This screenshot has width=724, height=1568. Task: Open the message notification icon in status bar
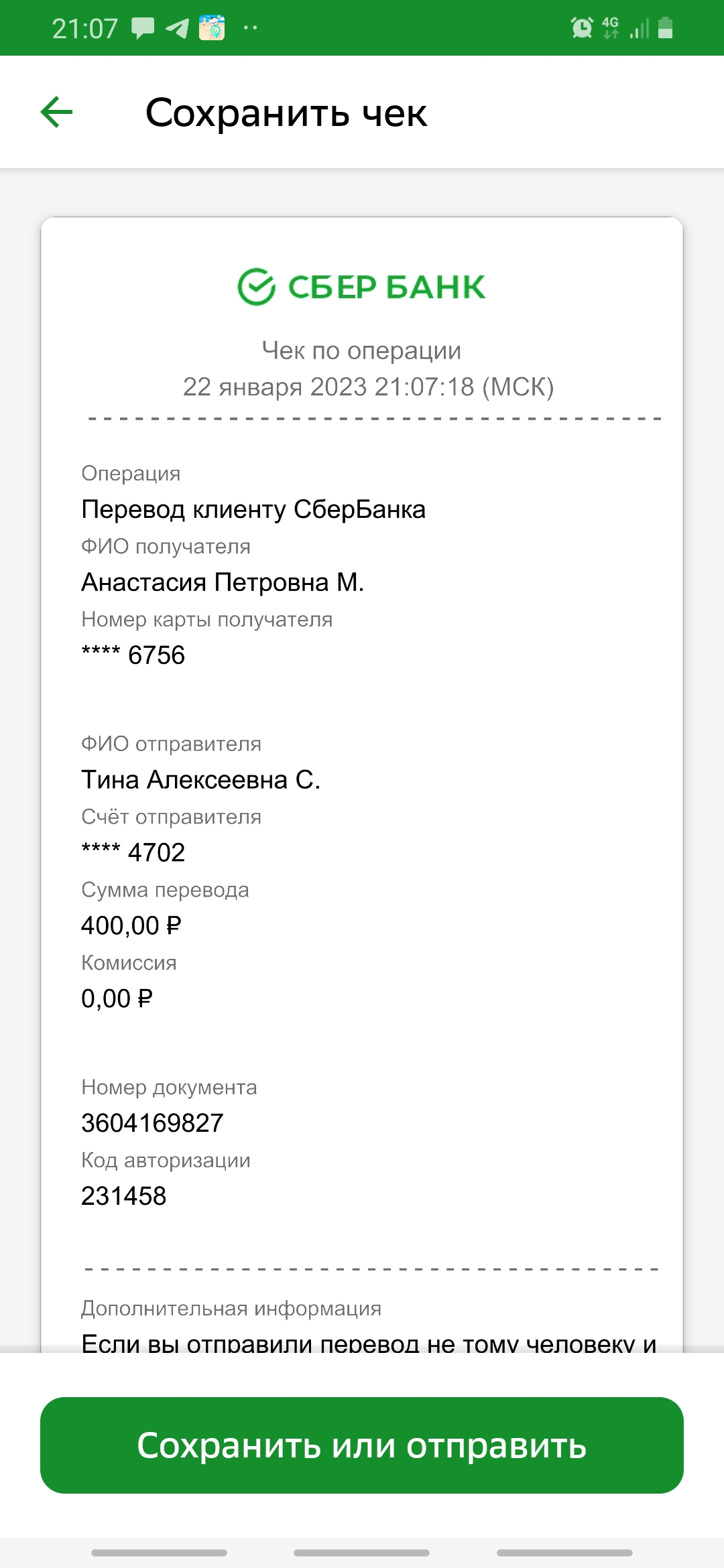coord(142,28)
